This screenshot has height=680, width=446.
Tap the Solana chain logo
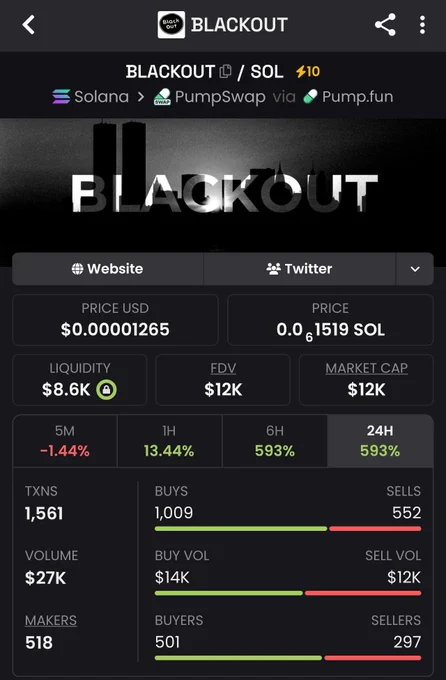(x=61, y=96)
